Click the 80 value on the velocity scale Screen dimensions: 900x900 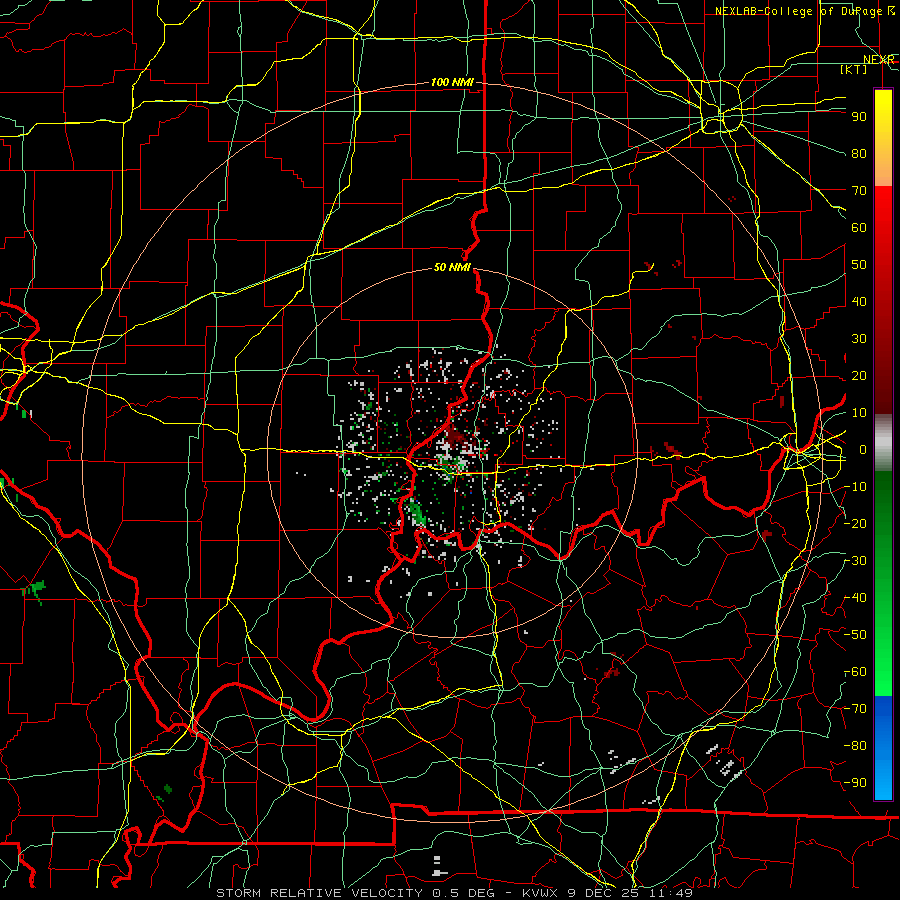[859, 154]
